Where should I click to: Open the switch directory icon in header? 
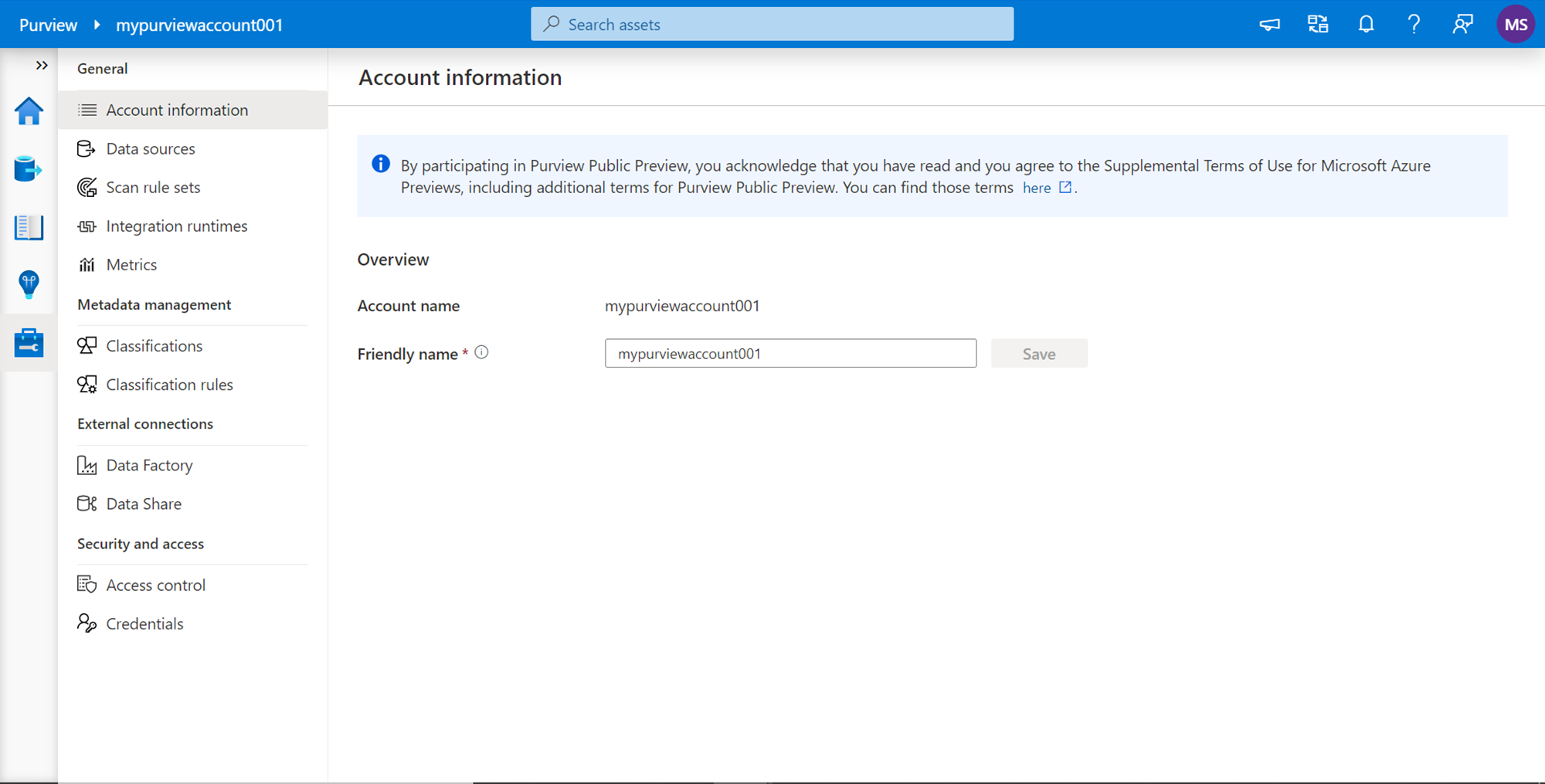coord(1318,25)
